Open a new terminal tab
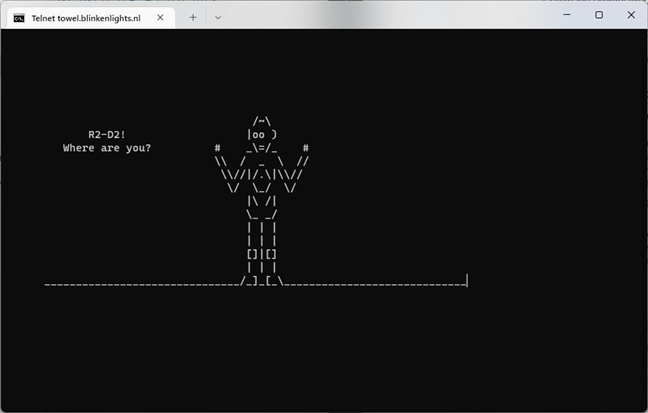 tap(193, 17)
